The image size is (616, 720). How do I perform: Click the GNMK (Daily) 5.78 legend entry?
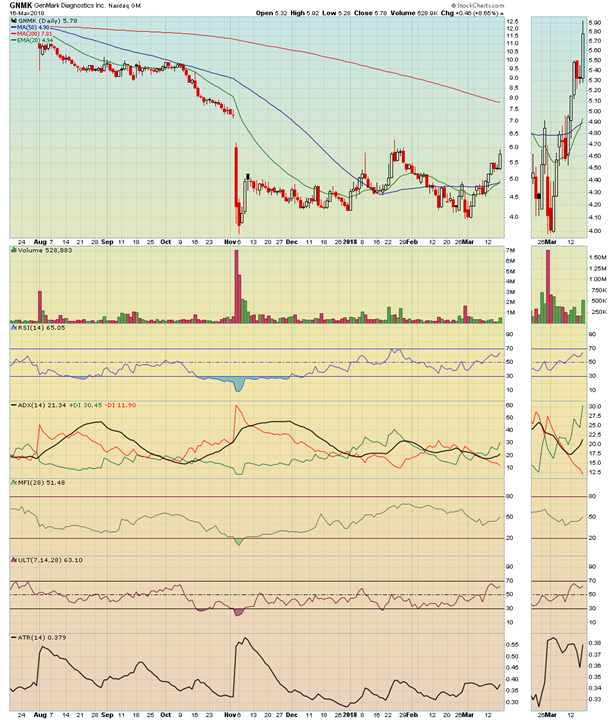(x=48, y=21)
